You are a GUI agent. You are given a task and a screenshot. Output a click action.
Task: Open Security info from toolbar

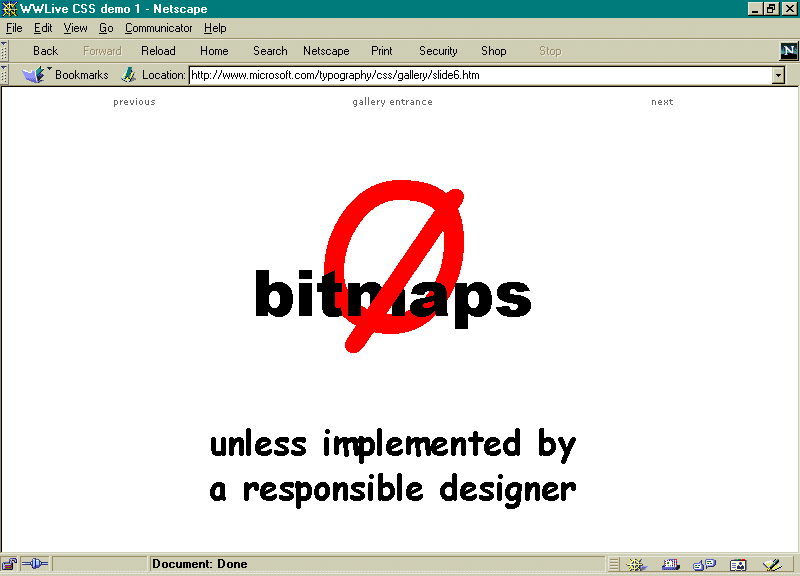coord(438,51)
